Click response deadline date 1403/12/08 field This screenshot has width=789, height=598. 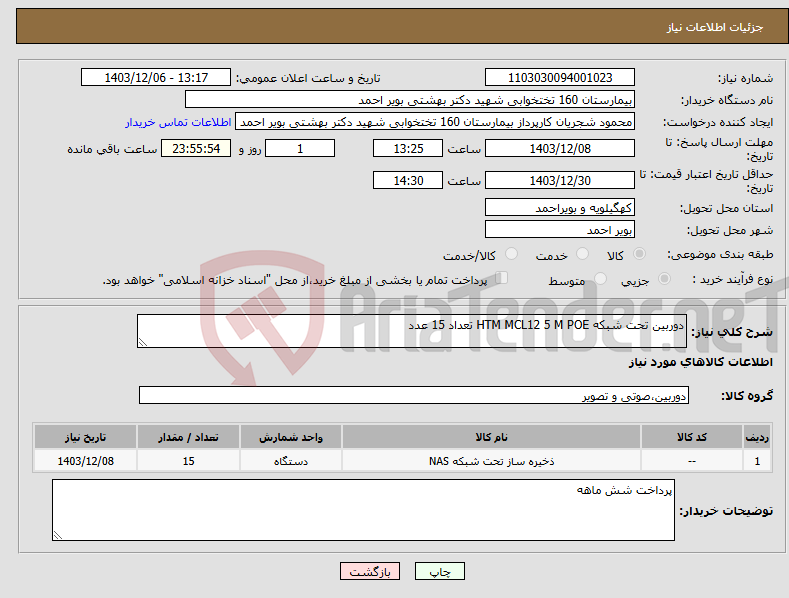tap(560, 148)
